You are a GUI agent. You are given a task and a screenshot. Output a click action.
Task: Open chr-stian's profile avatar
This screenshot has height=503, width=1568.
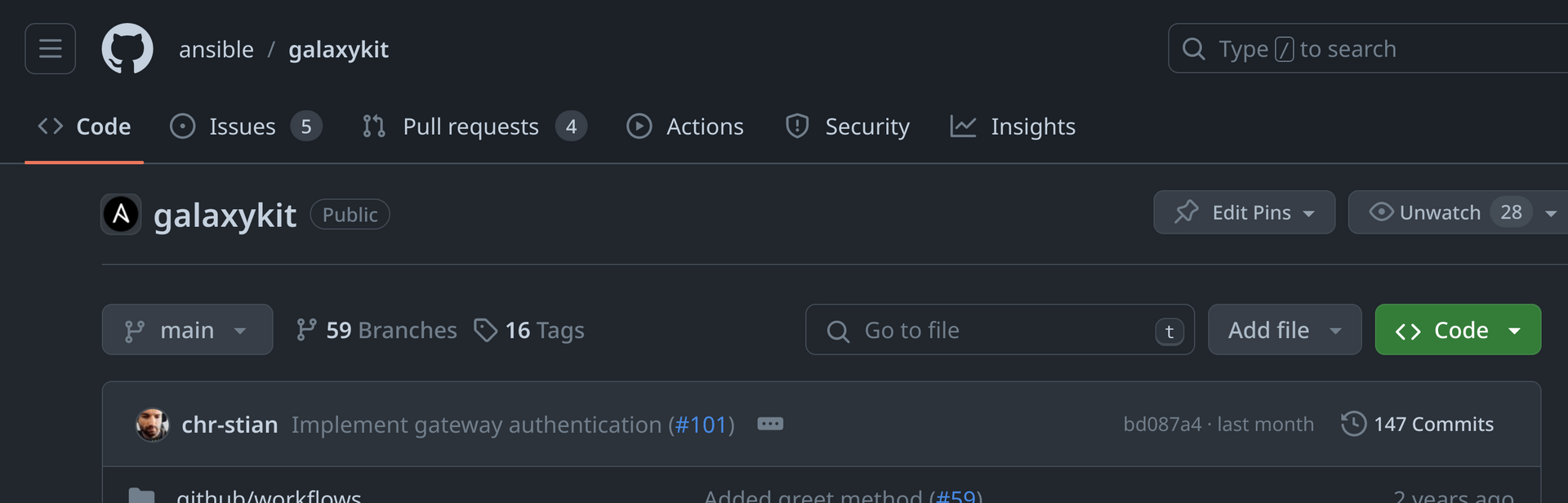click(x=152, y=425)
